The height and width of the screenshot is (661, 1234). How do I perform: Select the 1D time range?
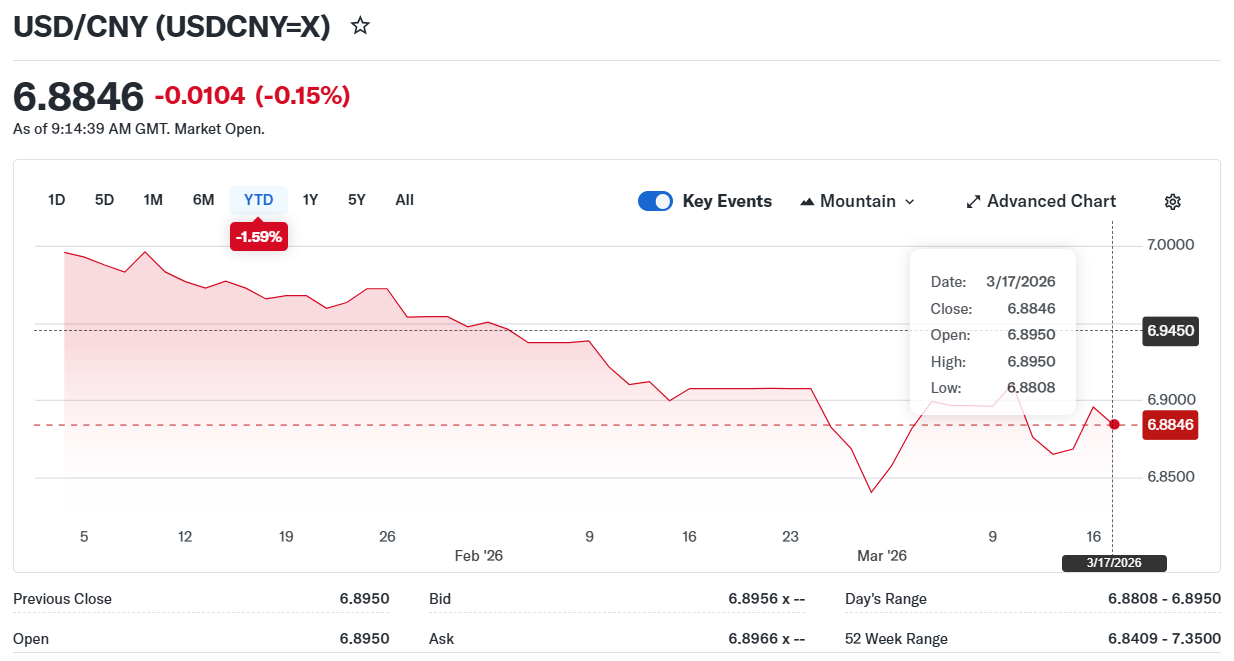[x=56, y=200]
